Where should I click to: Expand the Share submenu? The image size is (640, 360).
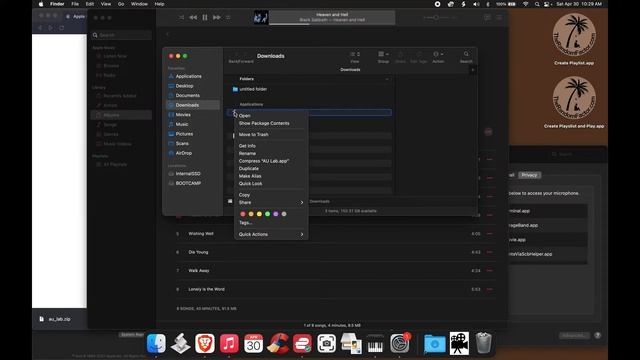[x=271, y=202]
